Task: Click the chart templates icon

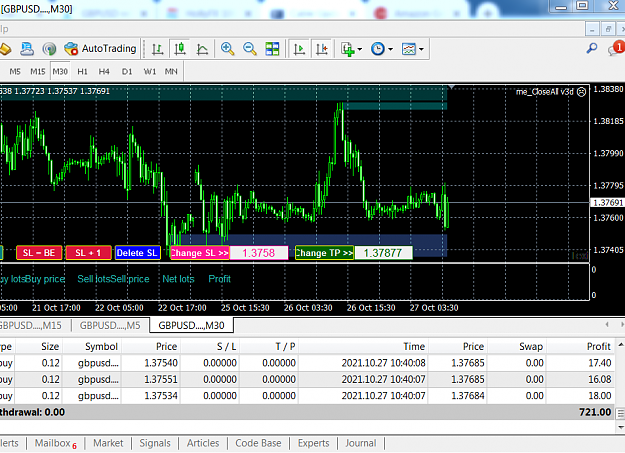Action: point(409,49)
